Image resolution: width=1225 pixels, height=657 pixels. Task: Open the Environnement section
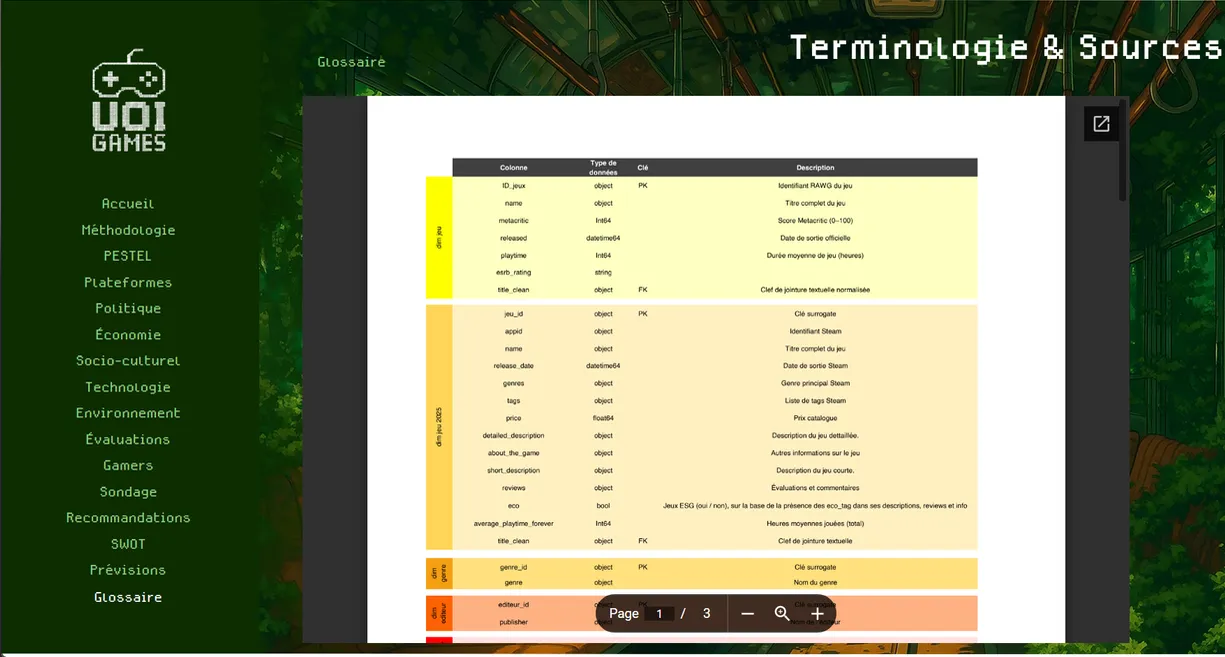[128, 413]
